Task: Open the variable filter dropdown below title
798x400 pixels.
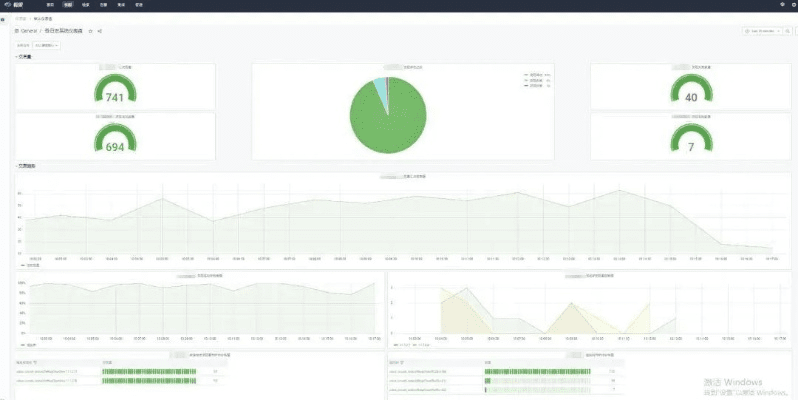Action: pyautogui.click(x=47, y=45)
